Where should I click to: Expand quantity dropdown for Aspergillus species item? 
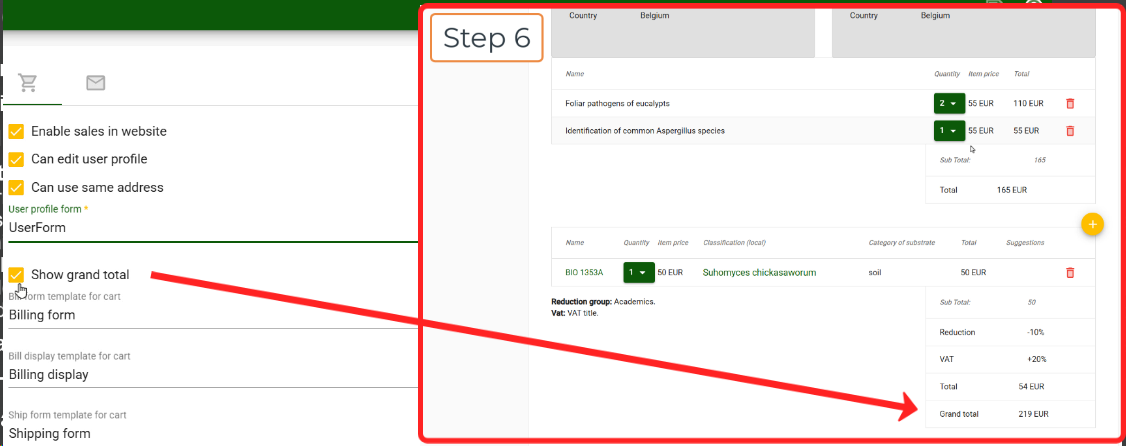[947, 131]
